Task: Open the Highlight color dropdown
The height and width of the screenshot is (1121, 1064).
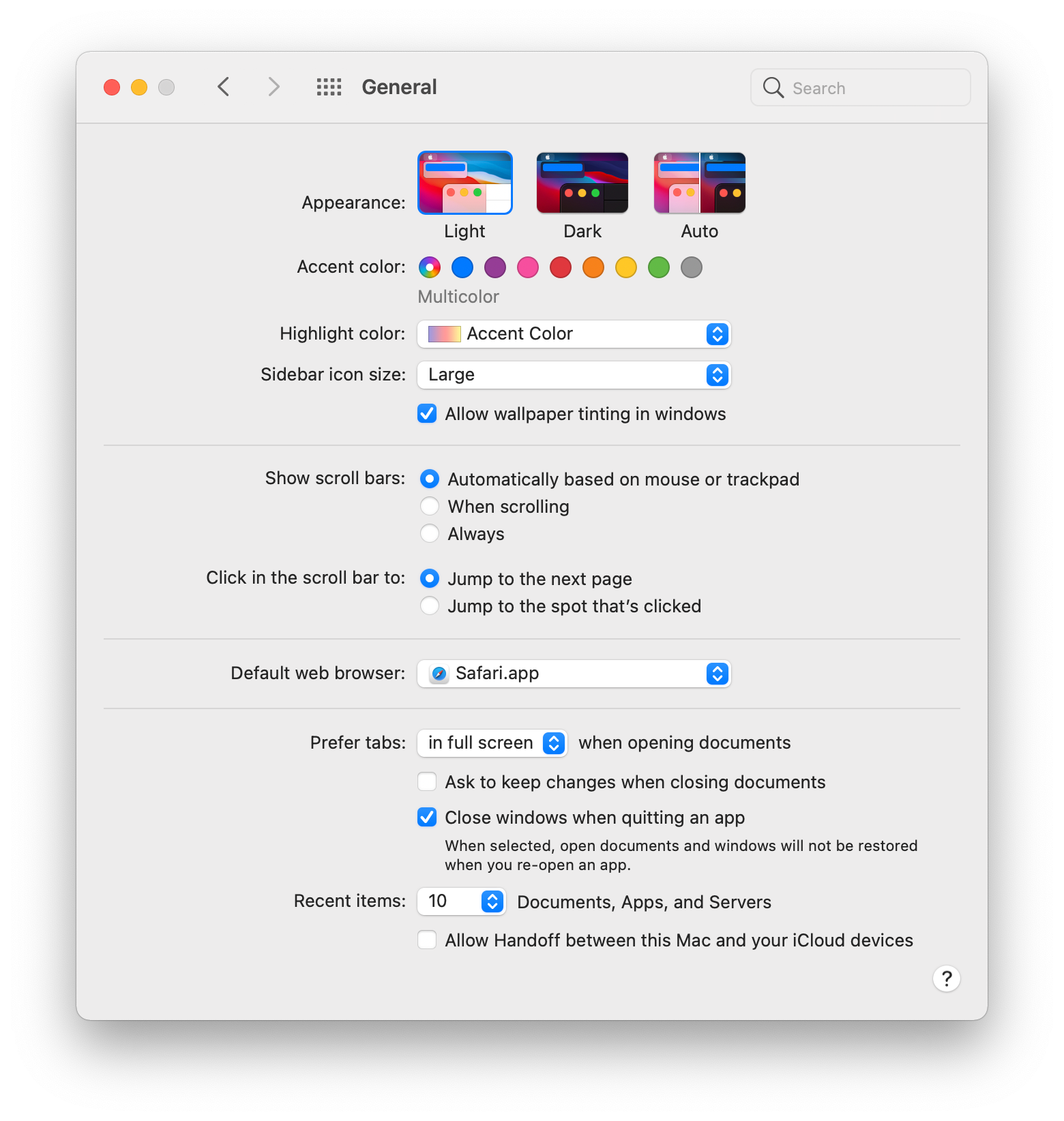Action: tap(574, 334)
